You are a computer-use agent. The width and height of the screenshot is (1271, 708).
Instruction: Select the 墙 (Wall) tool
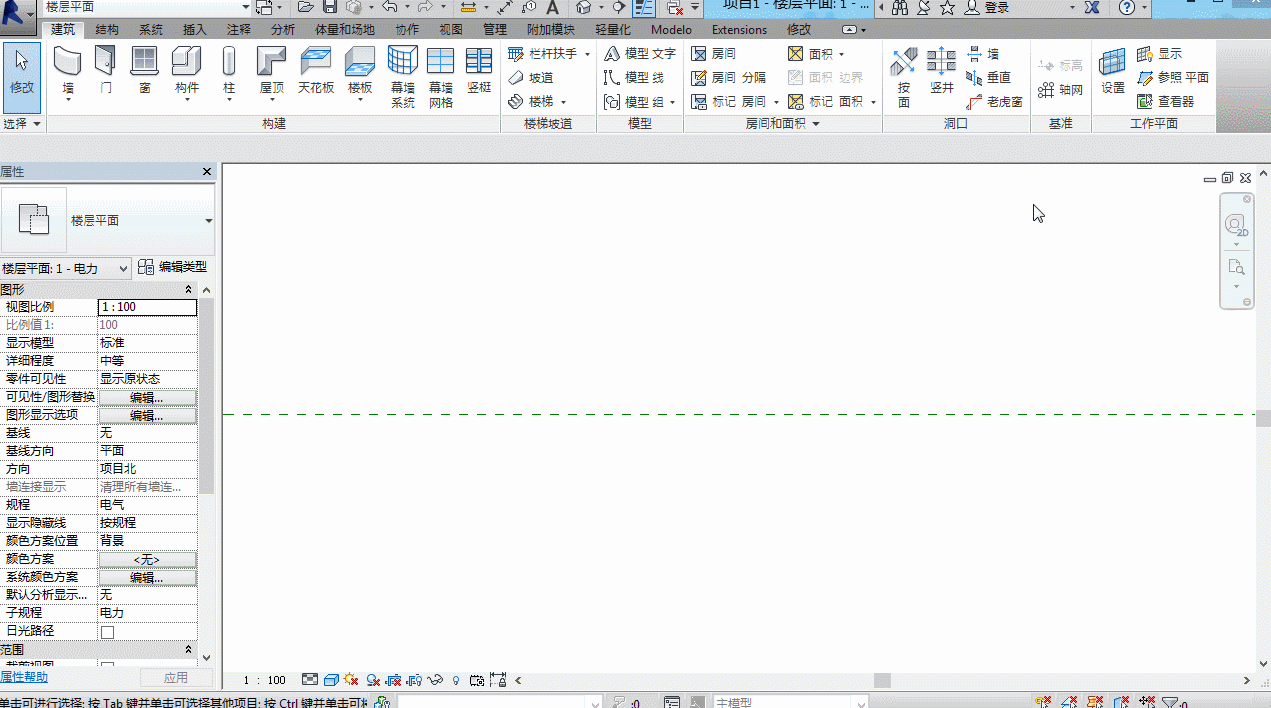(x=68, y=74)
